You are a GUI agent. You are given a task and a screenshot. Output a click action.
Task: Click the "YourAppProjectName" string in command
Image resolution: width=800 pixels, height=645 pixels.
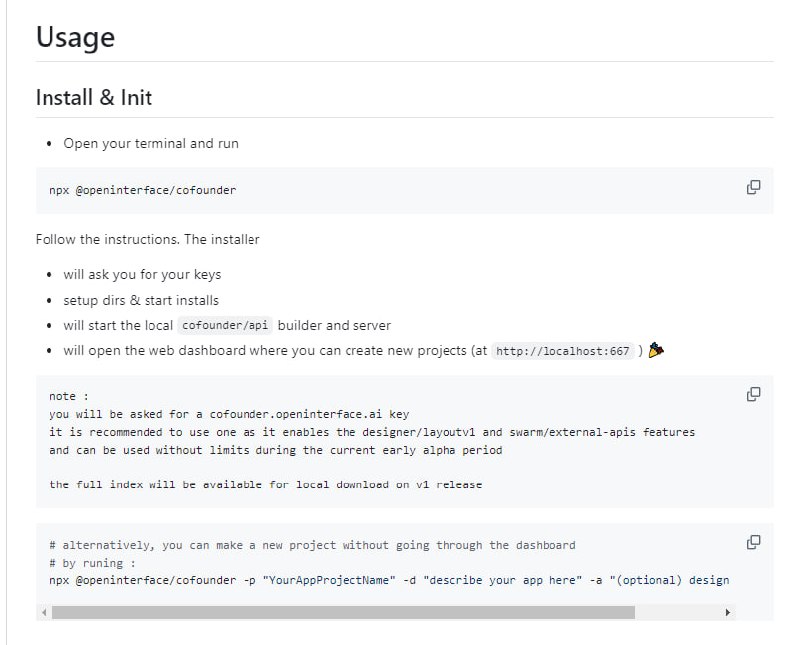(x=329, y=580)
